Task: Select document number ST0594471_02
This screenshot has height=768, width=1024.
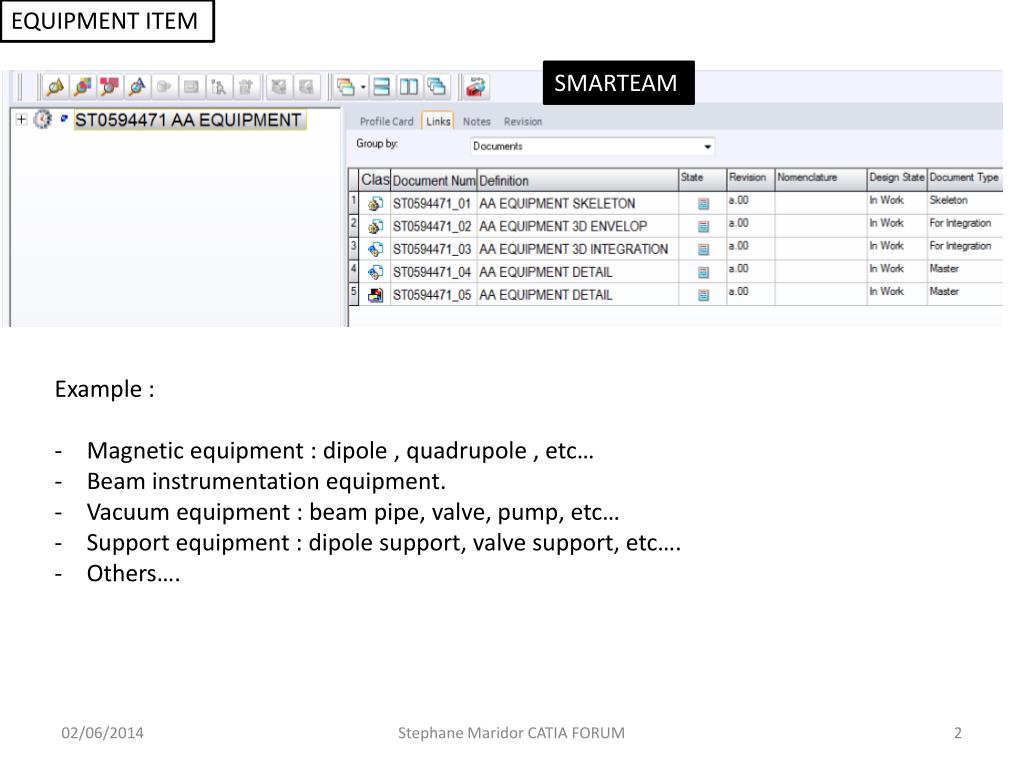Action: (x=432, y=227)
